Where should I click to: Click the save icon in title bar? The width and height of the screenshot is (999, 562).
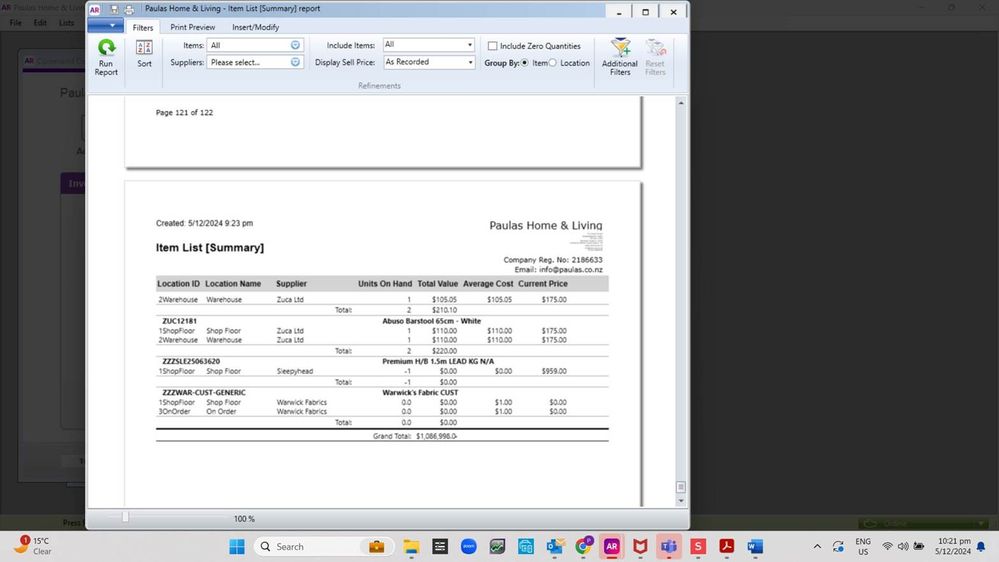115,10
